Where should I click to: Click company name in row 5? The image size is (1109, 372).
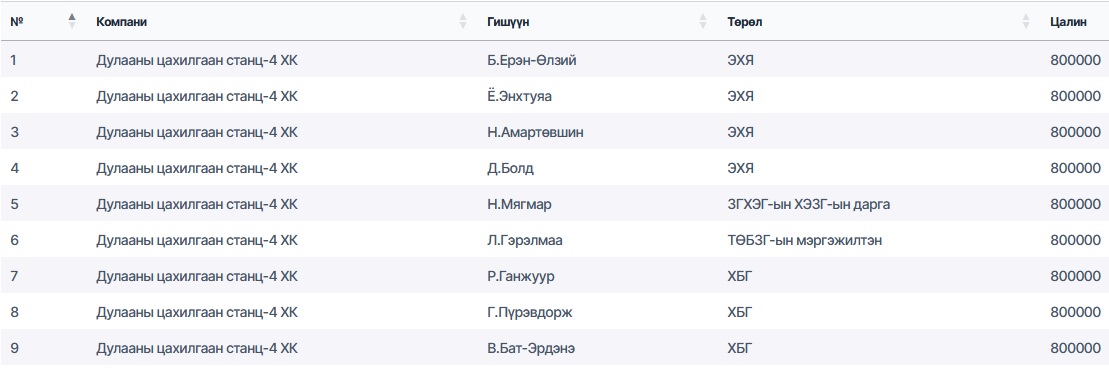[x=197, y=204]
